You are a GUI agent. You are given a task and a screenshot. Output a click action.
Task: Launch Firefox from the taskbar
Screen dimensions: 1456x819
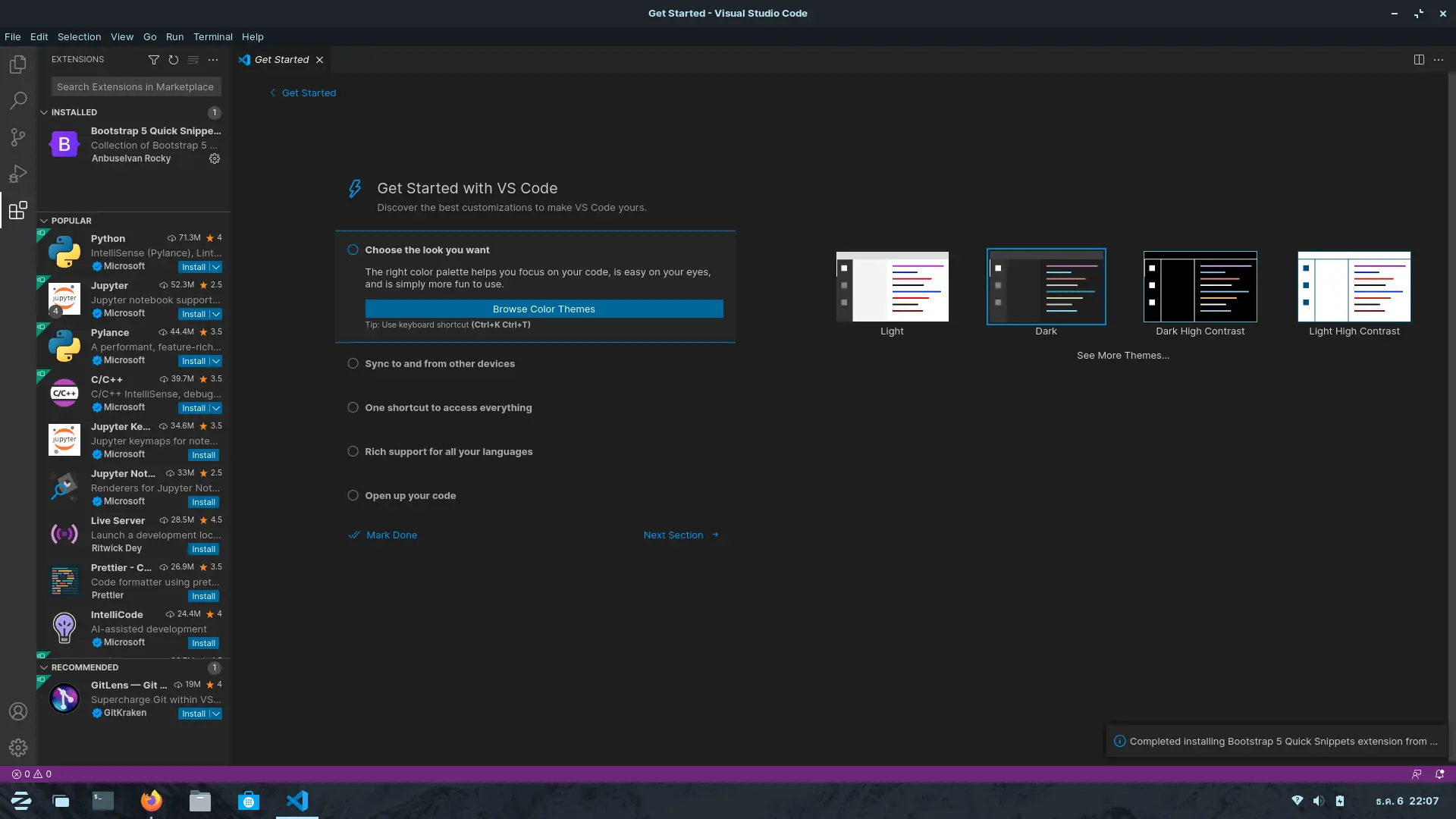click(x=152, y=801)
